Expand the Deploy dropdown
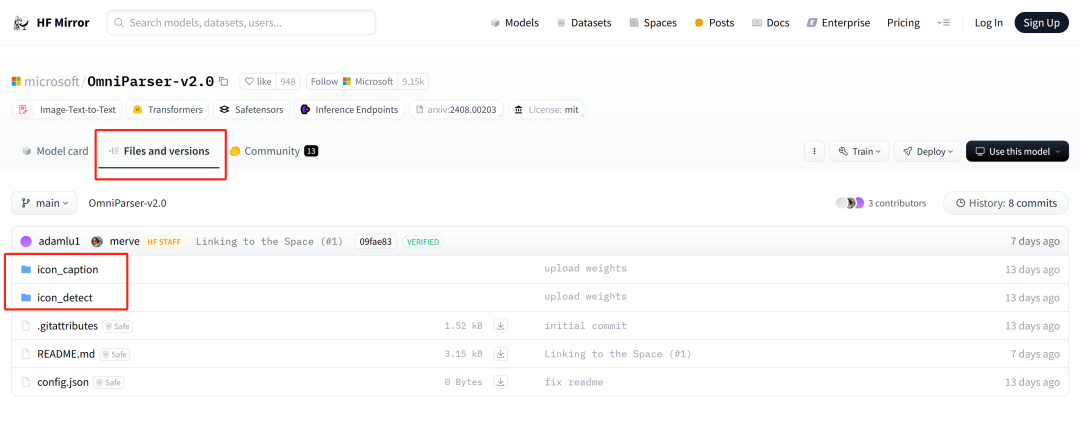 coord(927,151)
